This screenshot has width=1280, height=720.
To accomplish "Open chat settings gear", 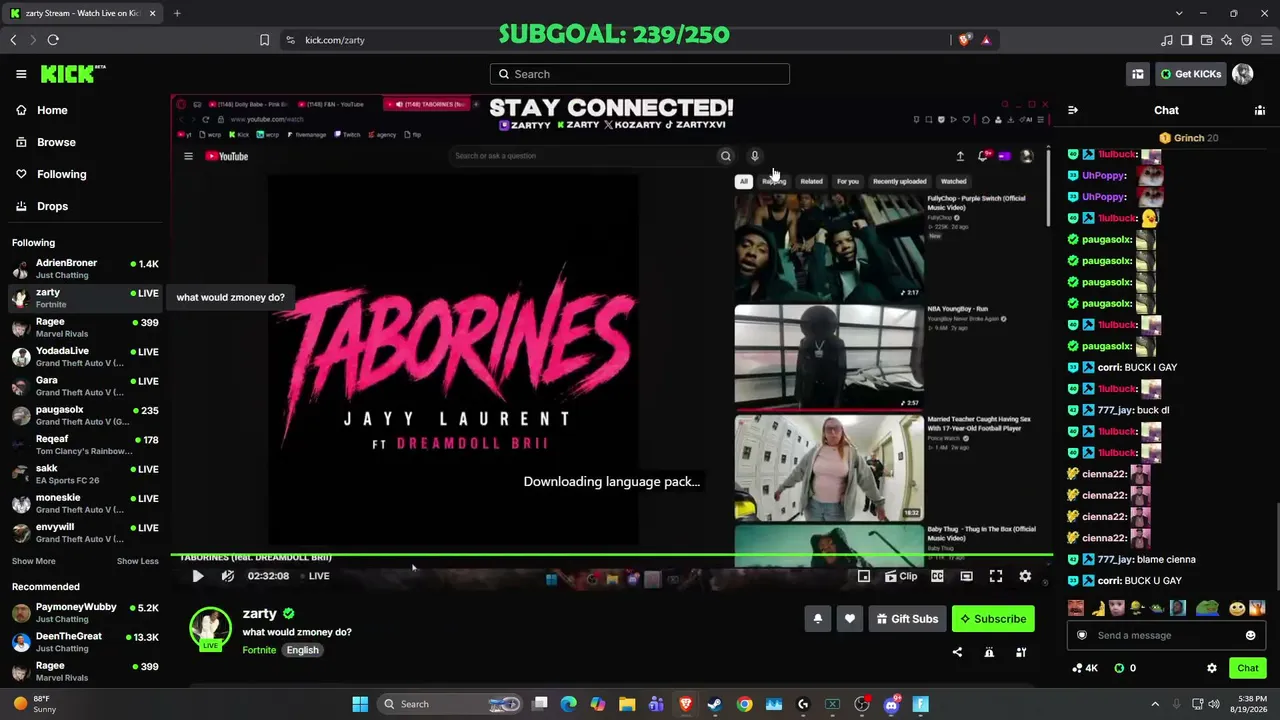I will point(1212,668).
